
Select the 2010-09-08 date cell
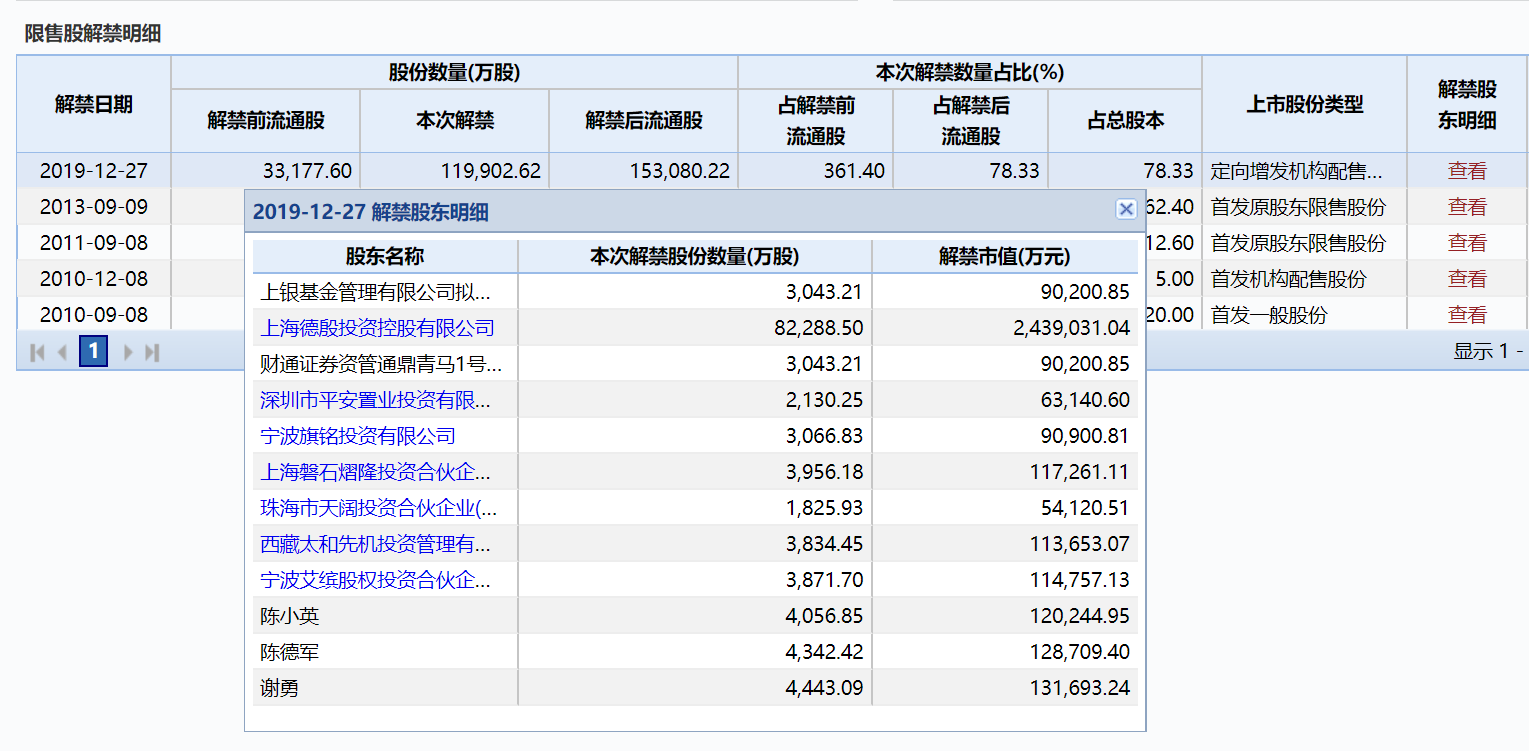94,315
